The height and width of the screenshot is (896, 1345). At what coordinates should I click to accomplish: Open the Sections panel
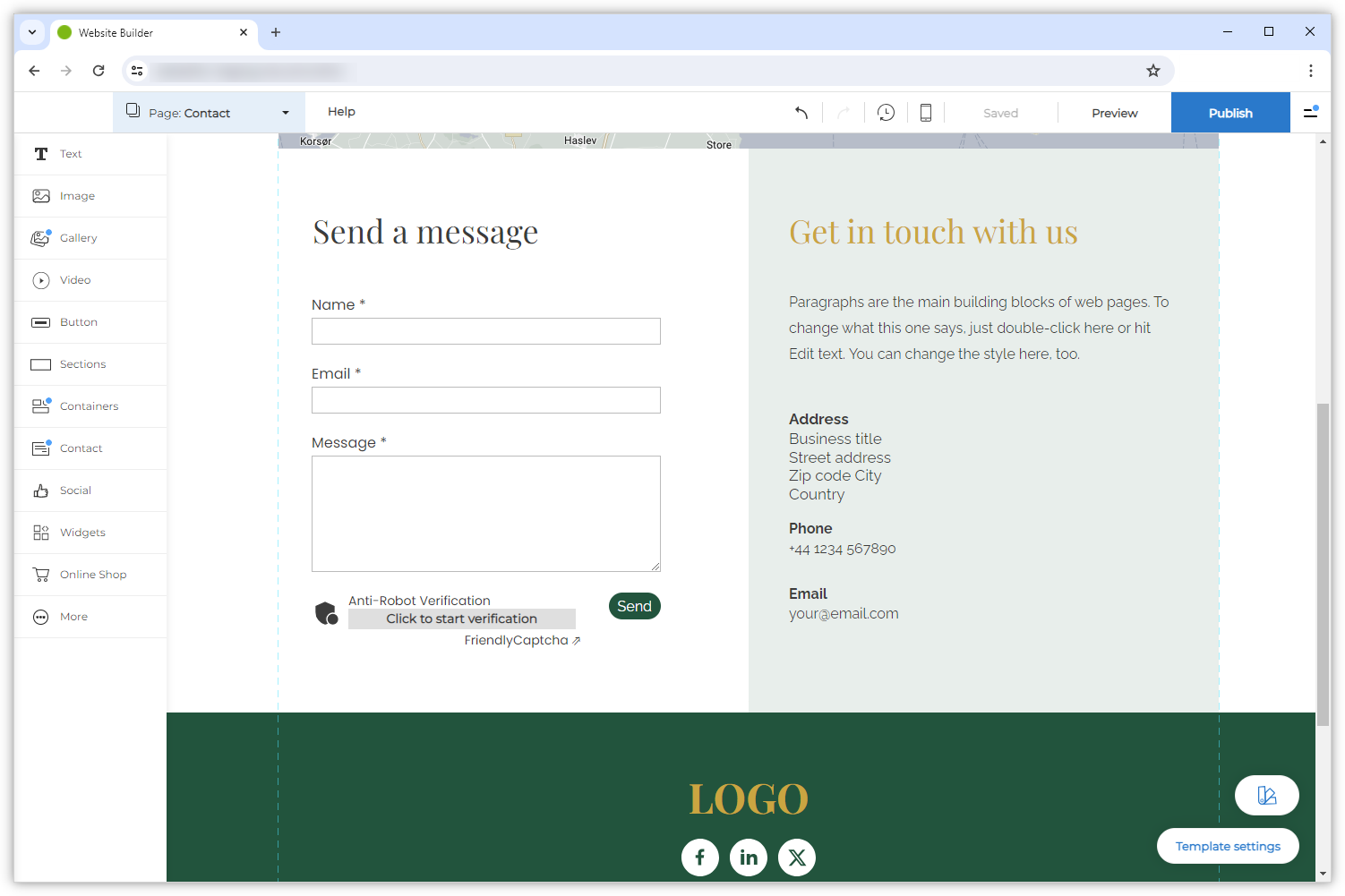click(82, 363)
